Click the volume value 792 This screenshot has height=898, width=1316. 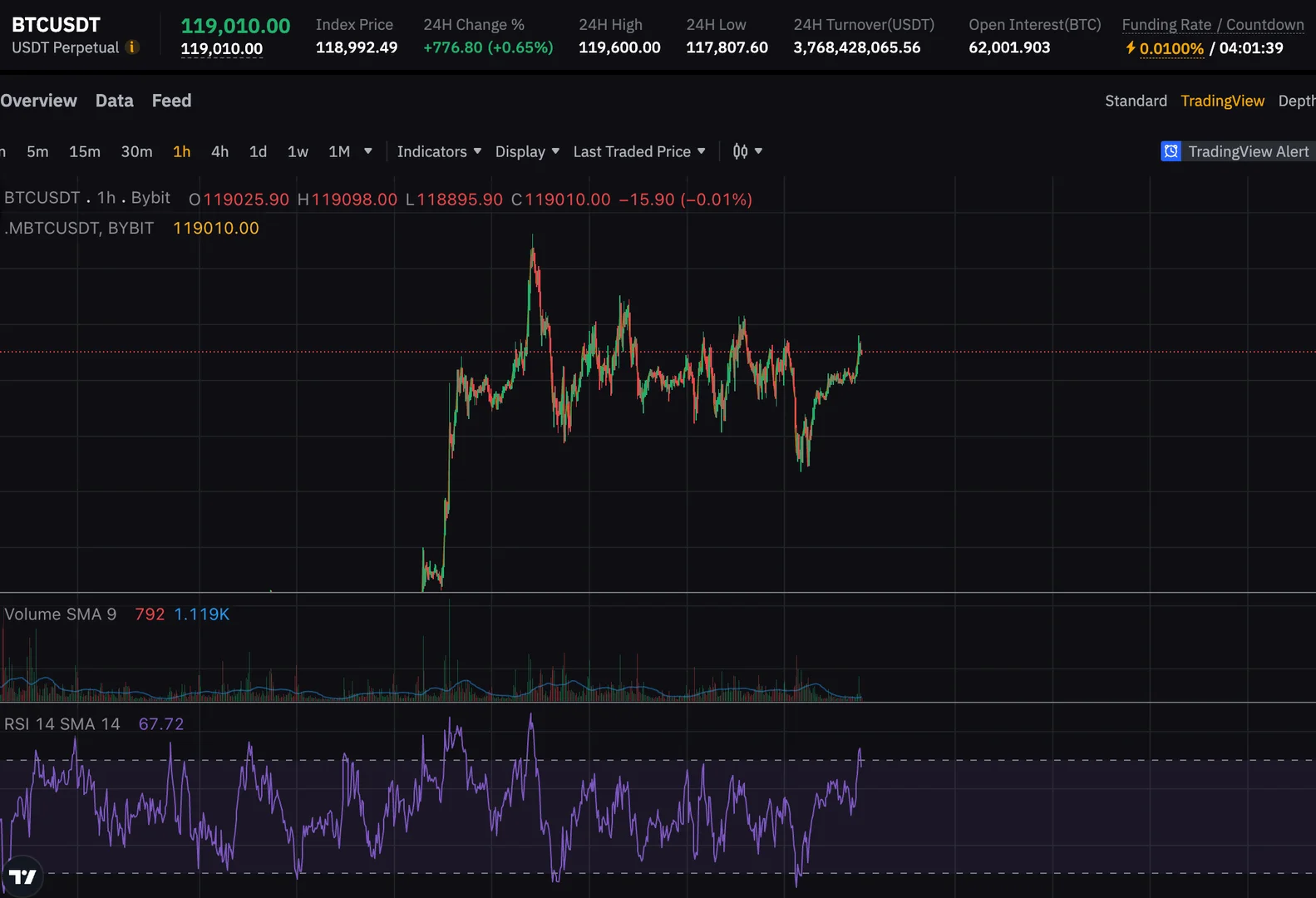point(150,614)
